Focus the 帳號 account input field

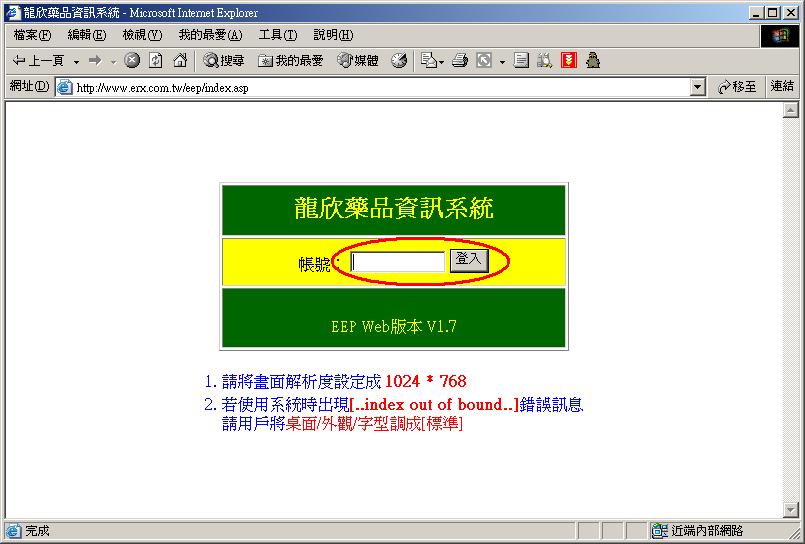(x=397, y=262)
